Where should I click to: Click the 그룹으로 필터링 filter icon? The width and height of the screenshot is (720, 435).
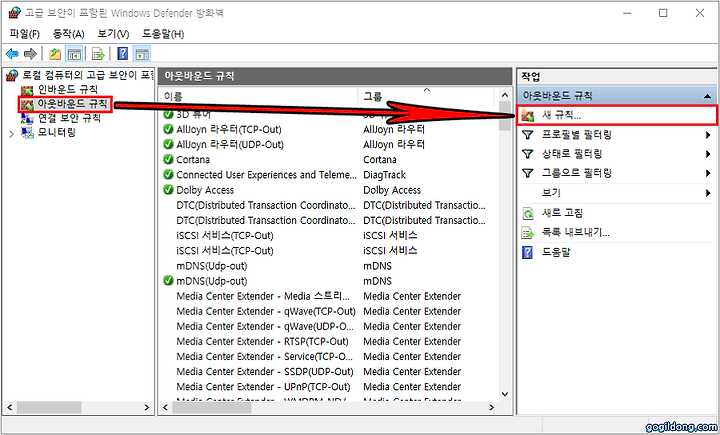pos(528,173)
